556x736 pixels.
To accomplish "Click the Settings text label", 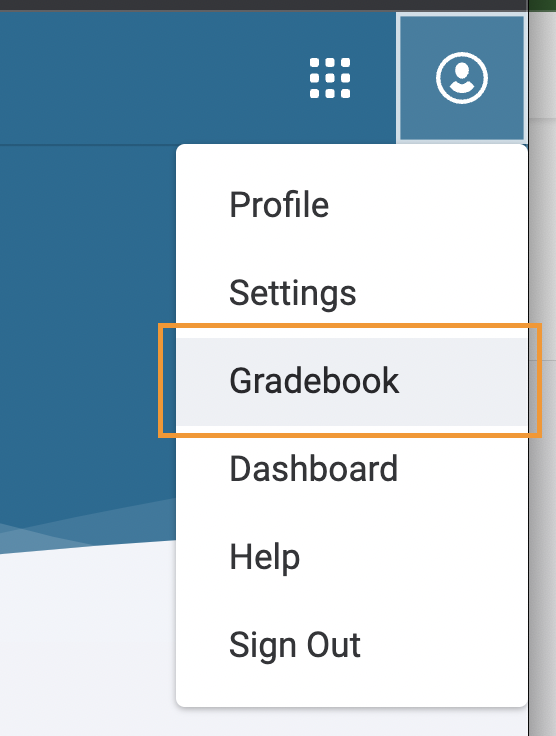I will pos(292,294).
